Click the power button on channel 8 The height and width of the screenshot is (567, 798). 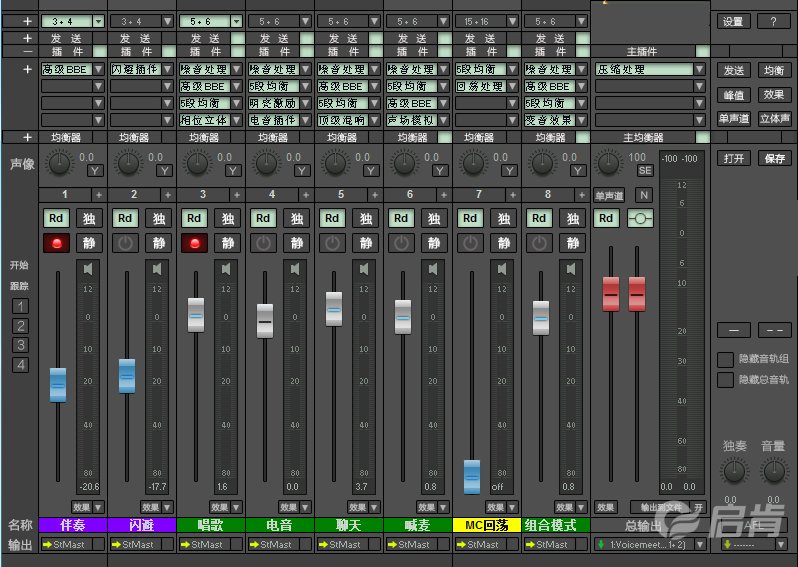(x=539, y=243)
